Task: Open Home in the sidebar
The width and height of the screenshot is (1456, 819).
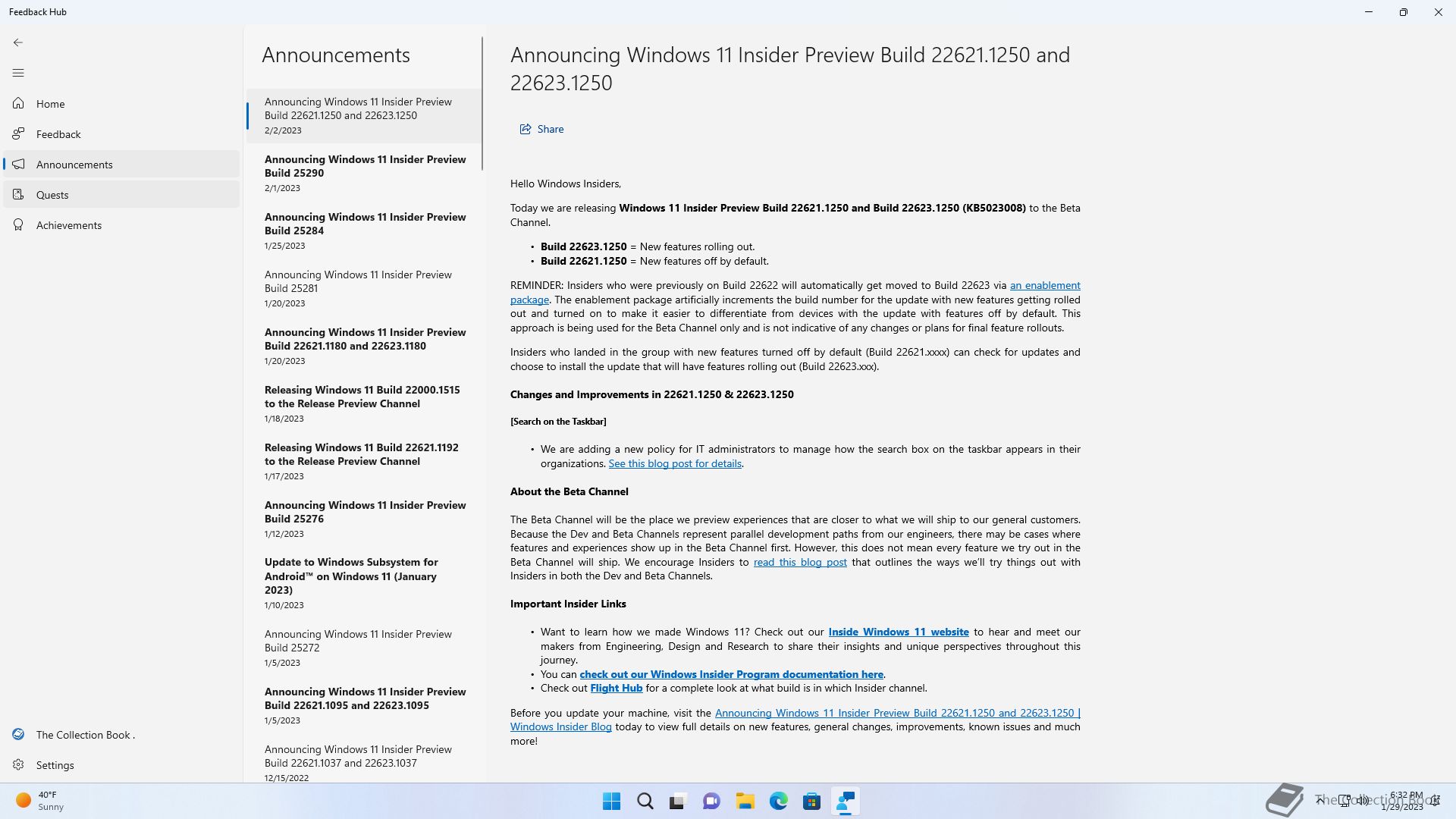Action: point(121,104)
